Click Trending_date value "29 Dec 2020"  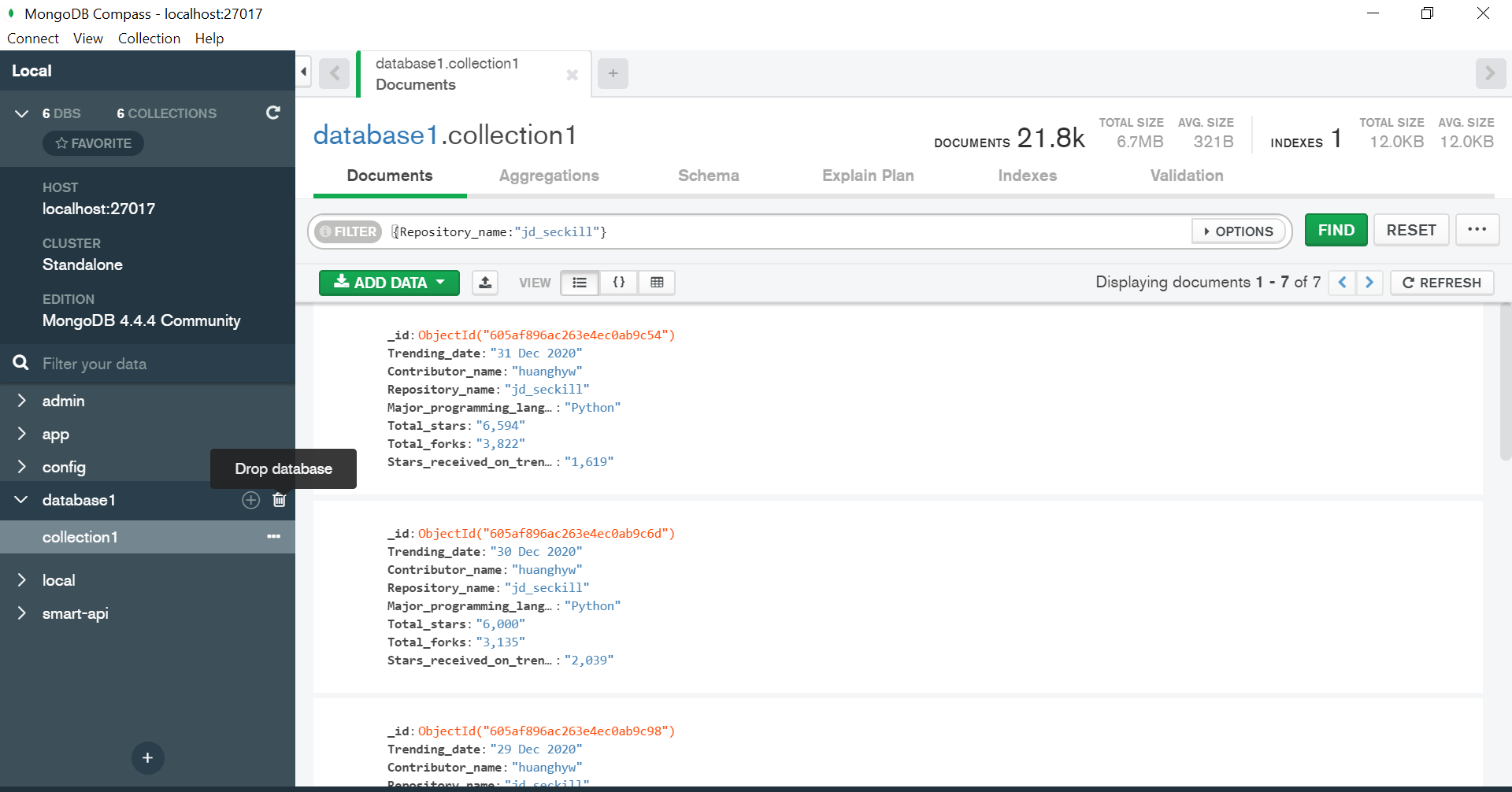point(536,749)
